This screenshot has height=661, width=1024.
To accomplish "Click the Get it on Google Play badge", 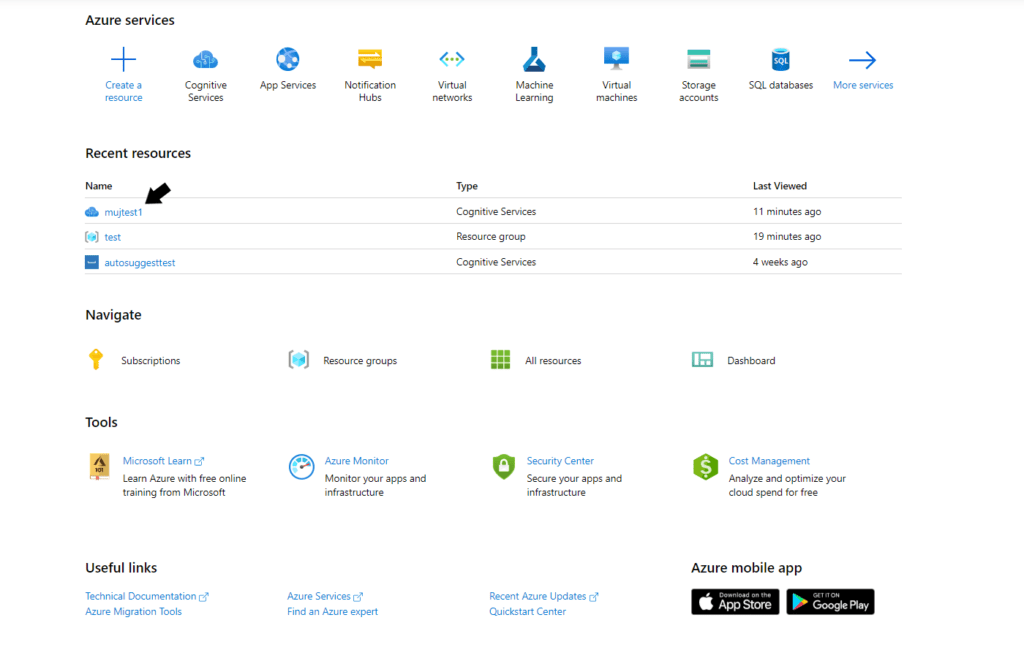I will [830, 601].
